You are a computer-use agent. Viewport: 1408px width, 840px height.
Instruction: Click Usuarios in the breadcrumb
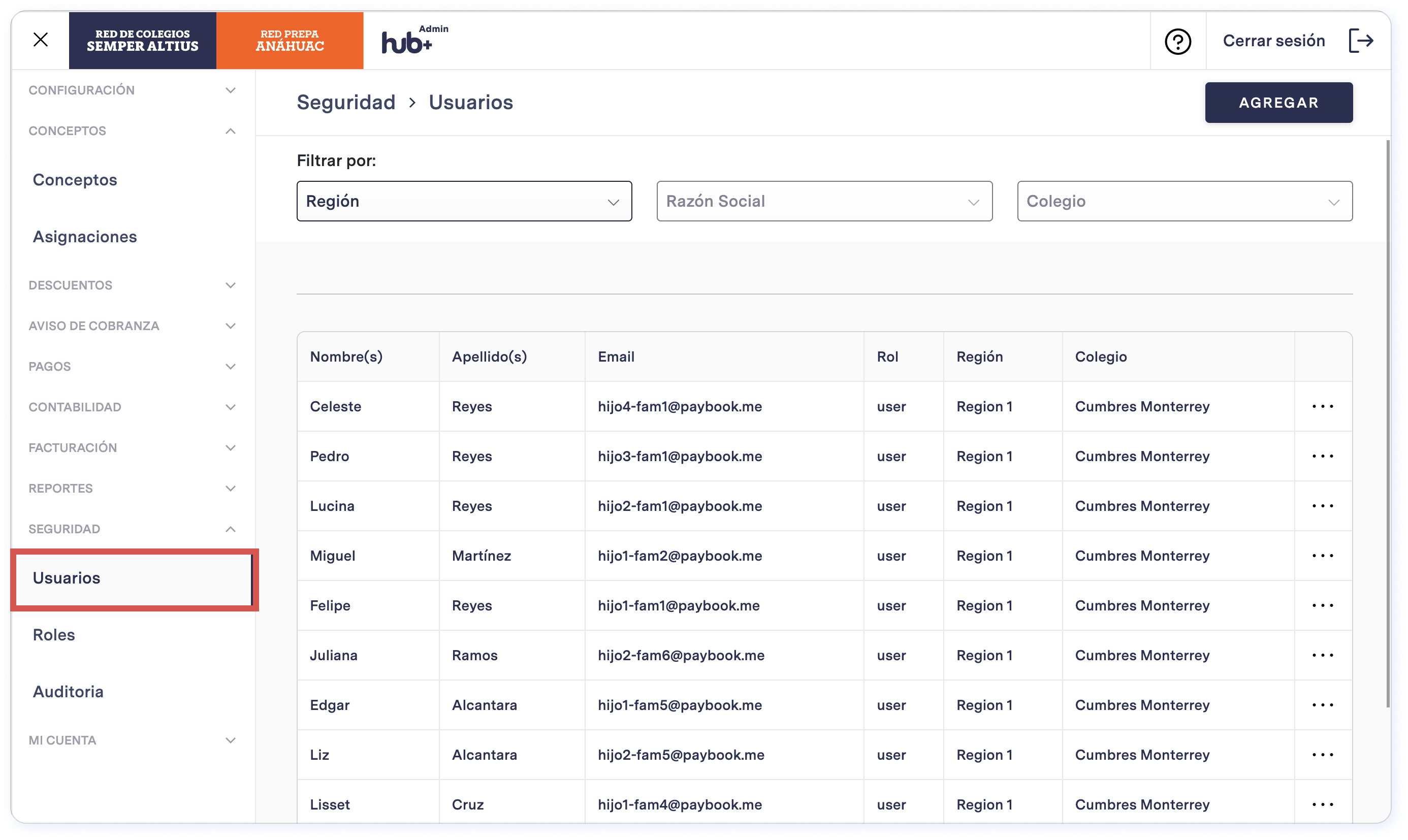point(471,103)
